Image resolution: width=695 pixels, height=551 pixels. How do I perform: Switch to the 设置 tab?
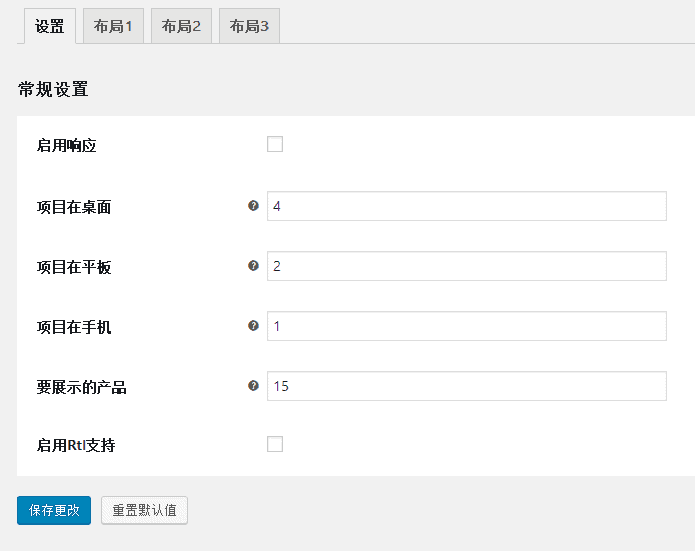(50, 26)
